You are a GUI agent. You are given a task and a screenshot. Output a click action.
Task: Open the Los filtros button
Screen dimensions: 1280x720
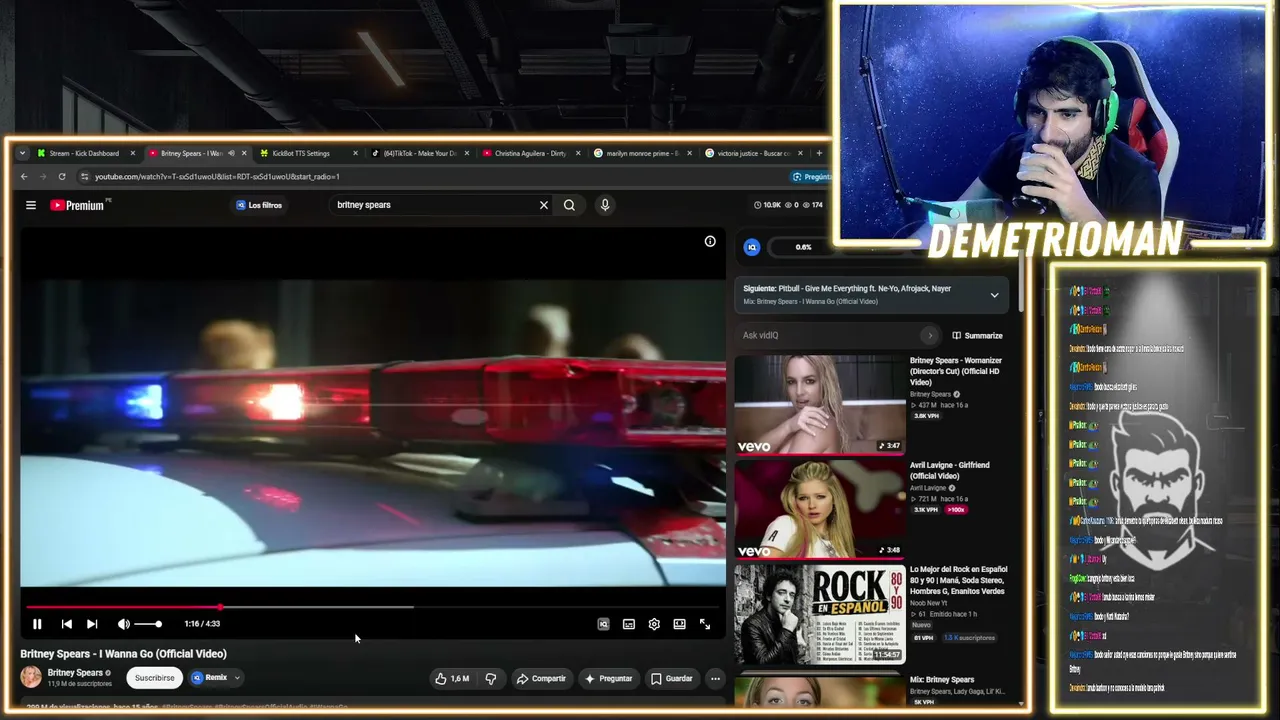(259, 205)
